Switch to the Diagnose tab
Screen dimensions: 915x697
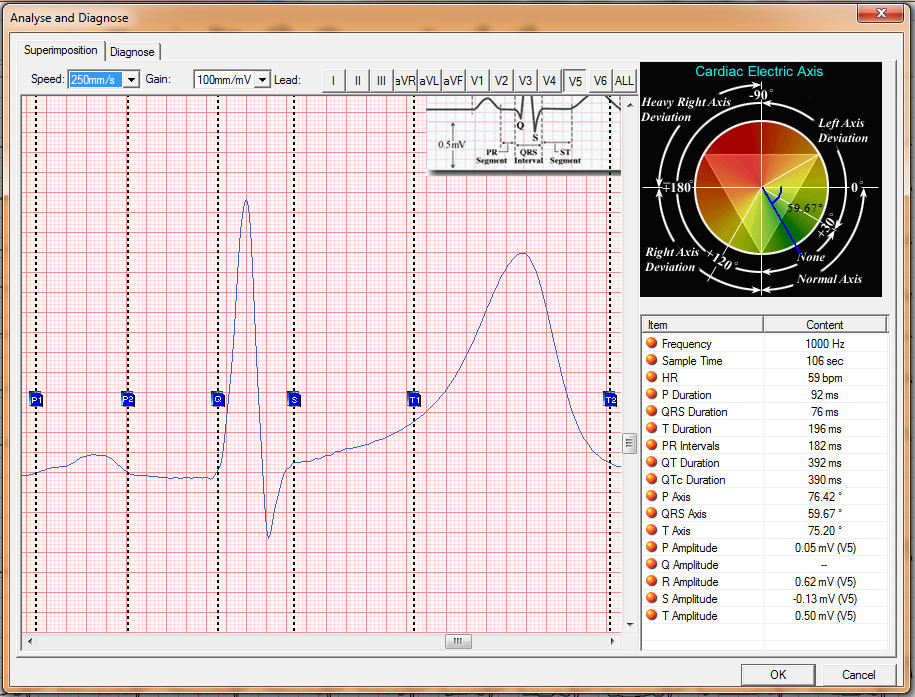(x=132, y=52)
